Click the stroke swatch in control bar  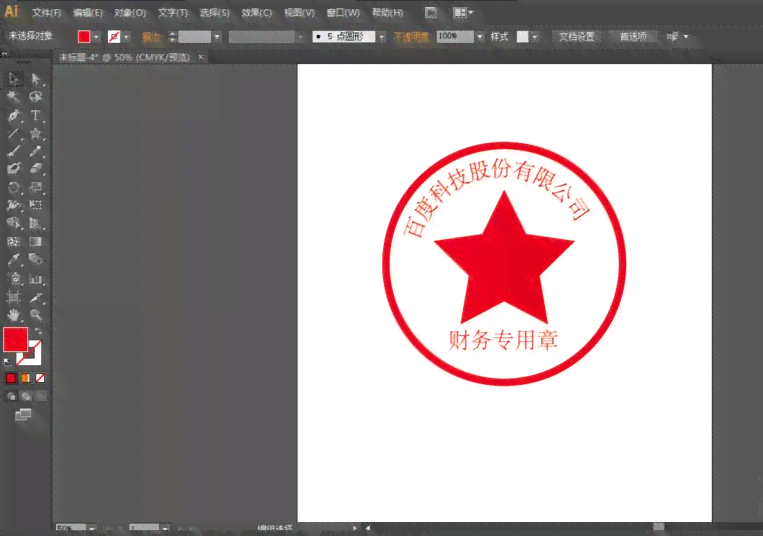click(114, 36)
